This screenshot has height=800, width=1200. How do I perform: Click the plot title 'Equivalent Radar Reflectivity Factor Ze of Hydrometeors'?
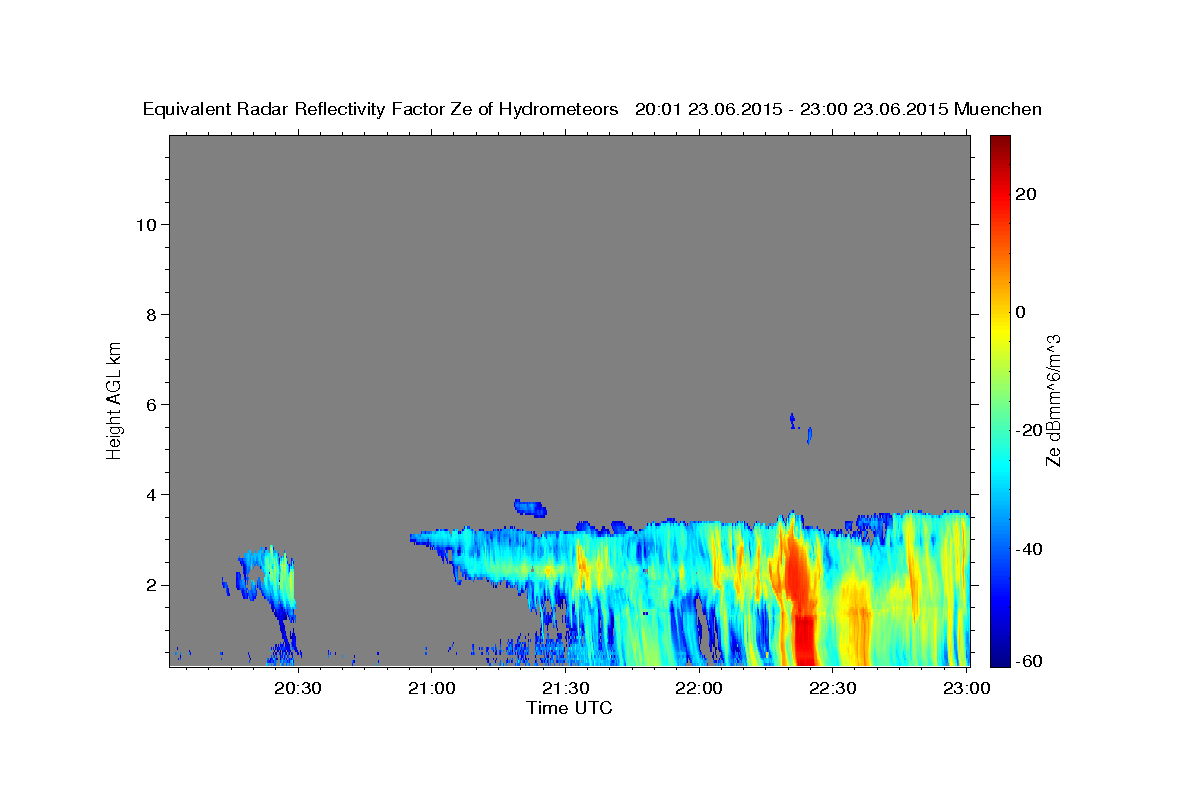click(381, 109)
